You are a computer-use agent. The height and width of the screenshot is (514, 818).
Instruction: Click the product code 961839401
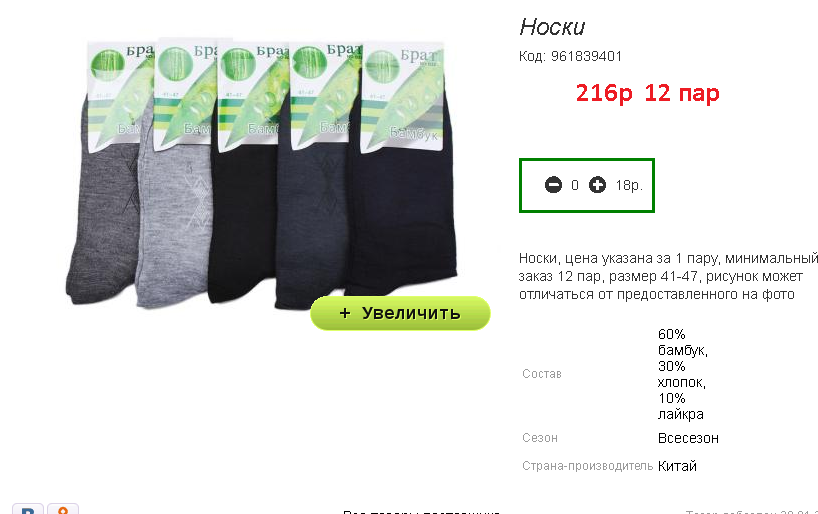coord(586,56)
